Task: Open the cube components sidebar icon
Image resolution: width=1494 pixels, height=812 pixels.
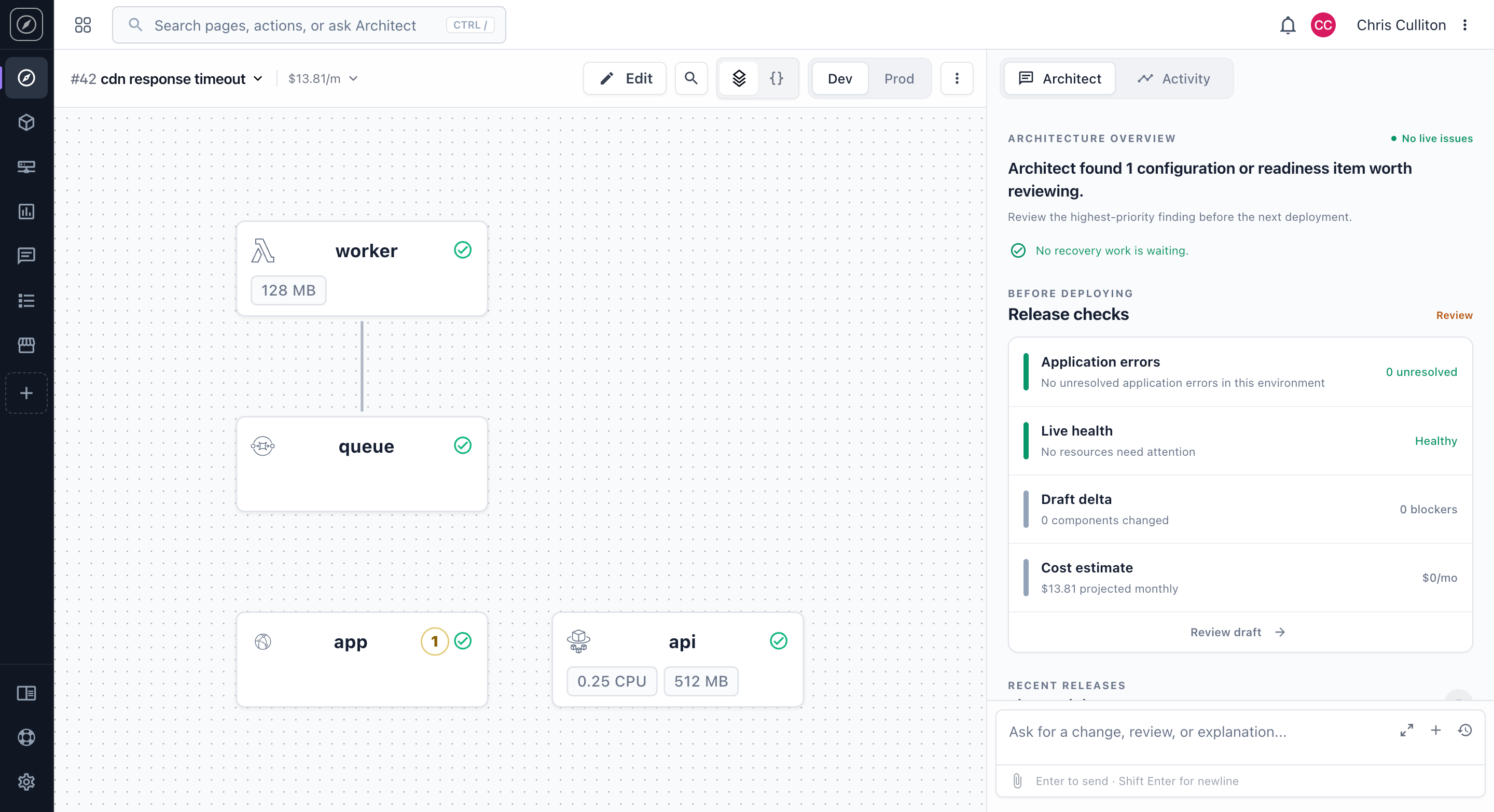Action: pyautogui.click(x=26, y=122)
